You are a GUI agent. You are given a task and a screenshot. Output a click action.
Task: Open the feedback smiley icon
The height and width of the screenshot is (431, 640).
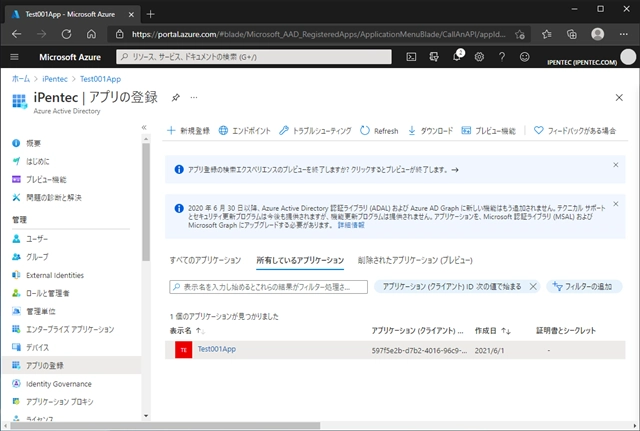point(524,57)
